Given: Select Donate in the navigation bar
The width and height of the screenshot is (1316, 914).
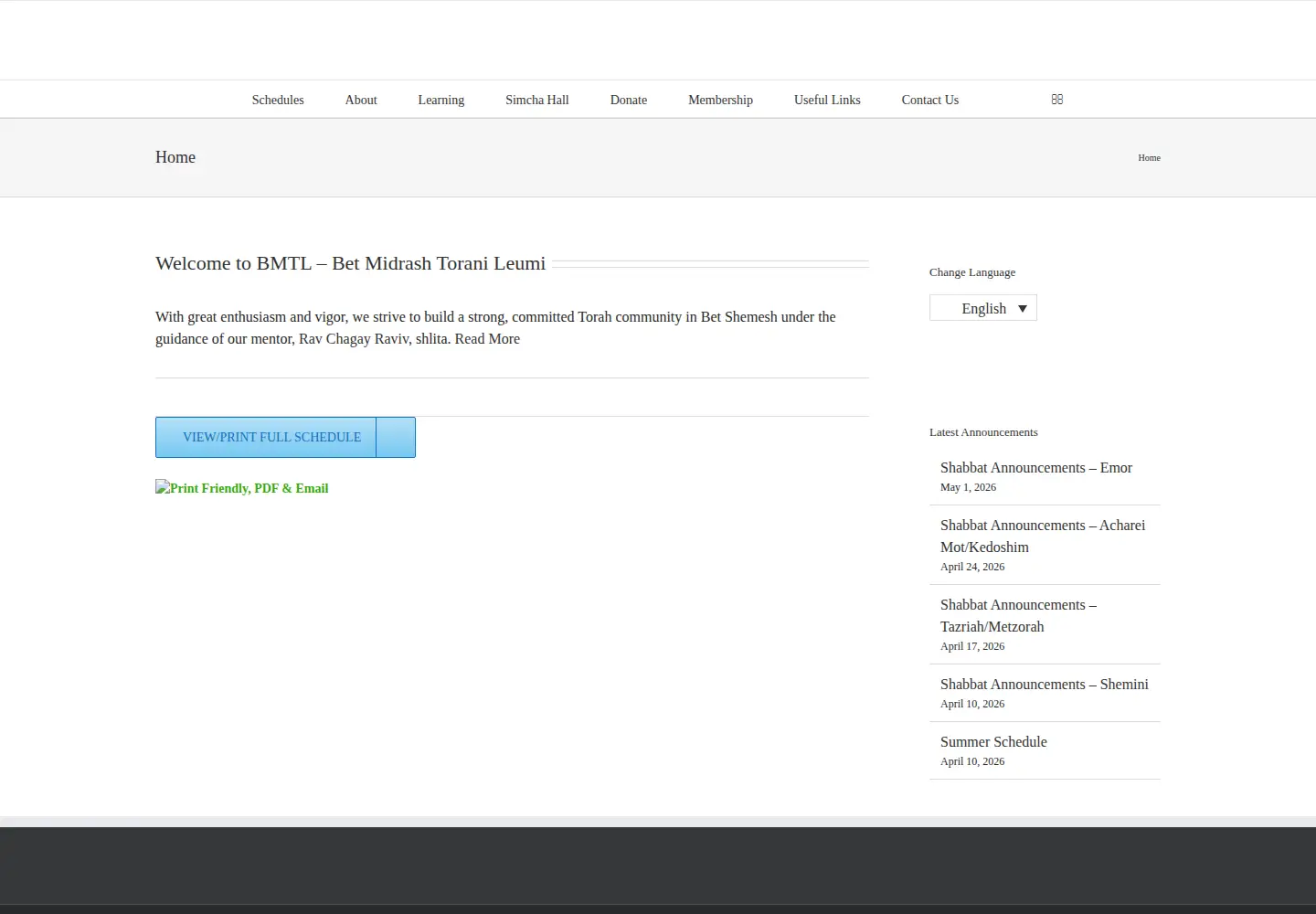Looking at the screenshot, I should point(629,100).
